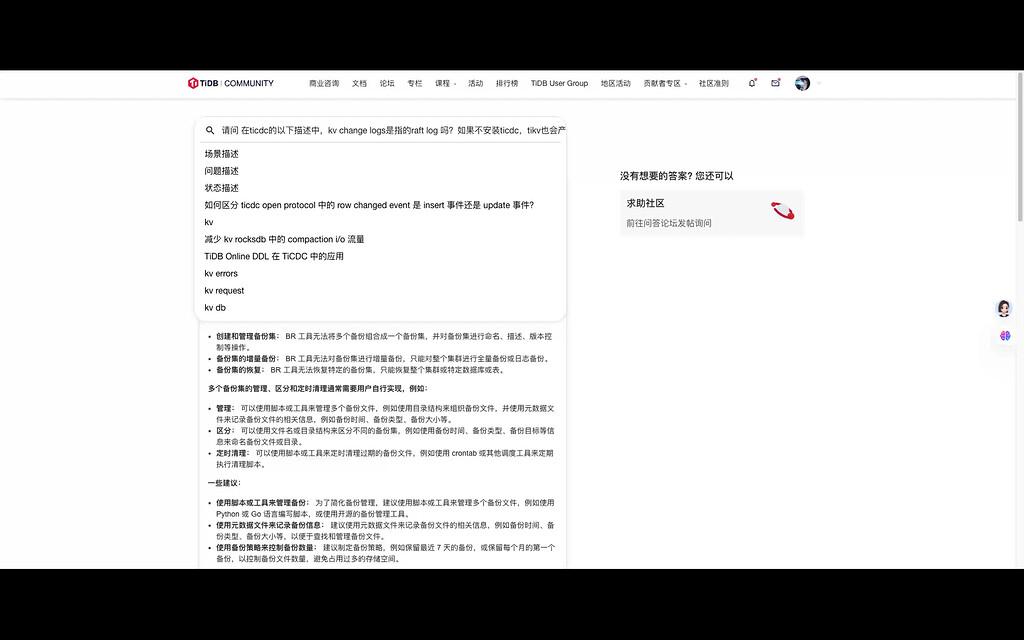
Task: Go to the 排行榜 page
Action: [507, 83]
